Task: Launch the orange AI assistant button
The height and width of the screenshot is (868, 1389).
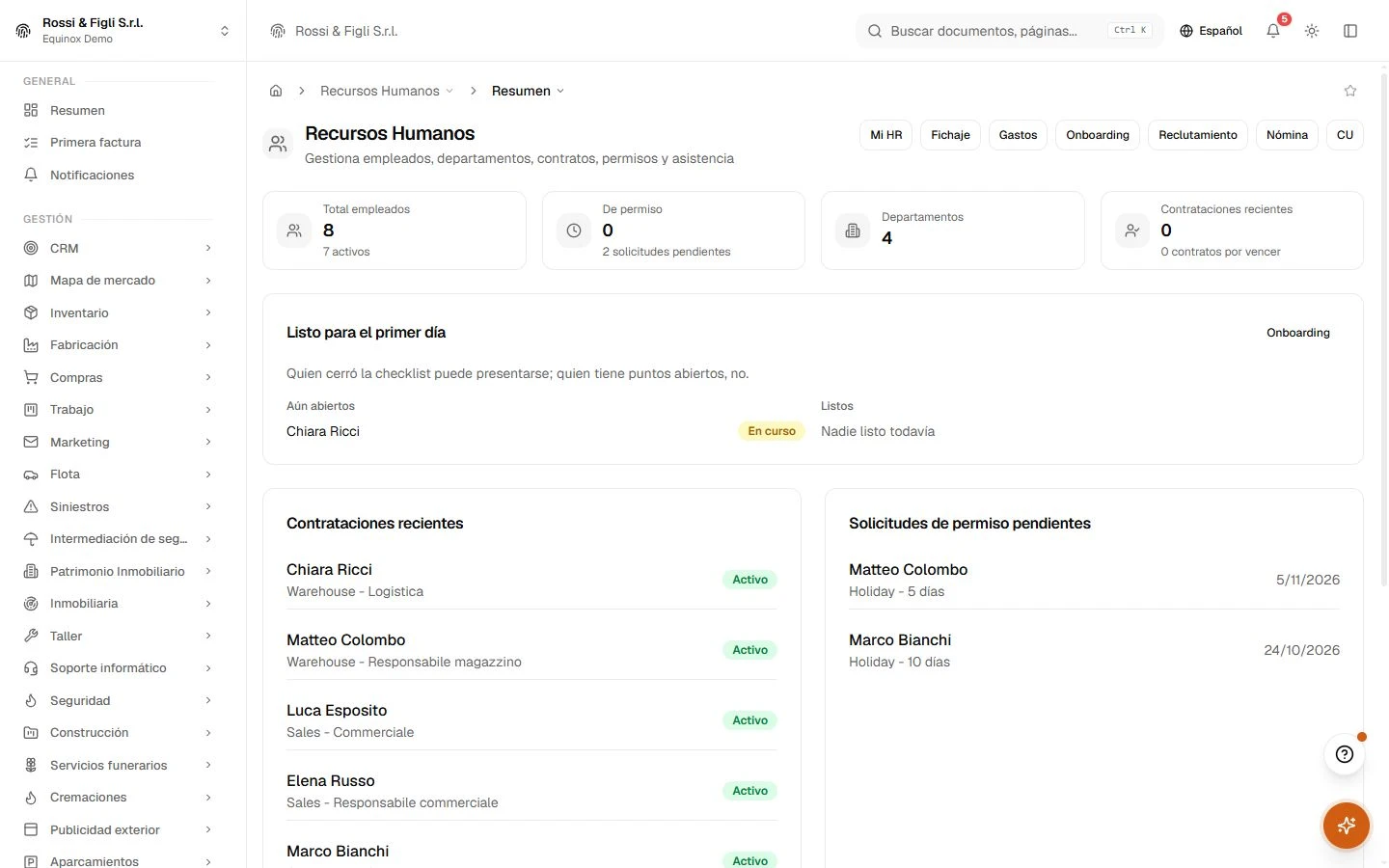Action: [1347, 826]
